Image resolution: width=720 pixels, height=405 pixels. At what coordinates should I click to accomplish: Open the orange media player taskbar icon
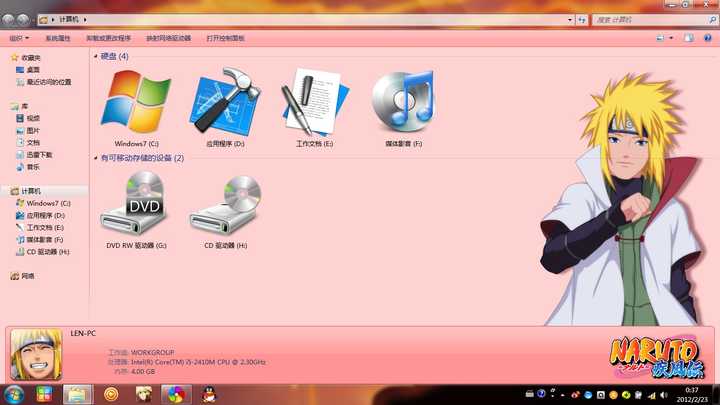pos(111,394)
